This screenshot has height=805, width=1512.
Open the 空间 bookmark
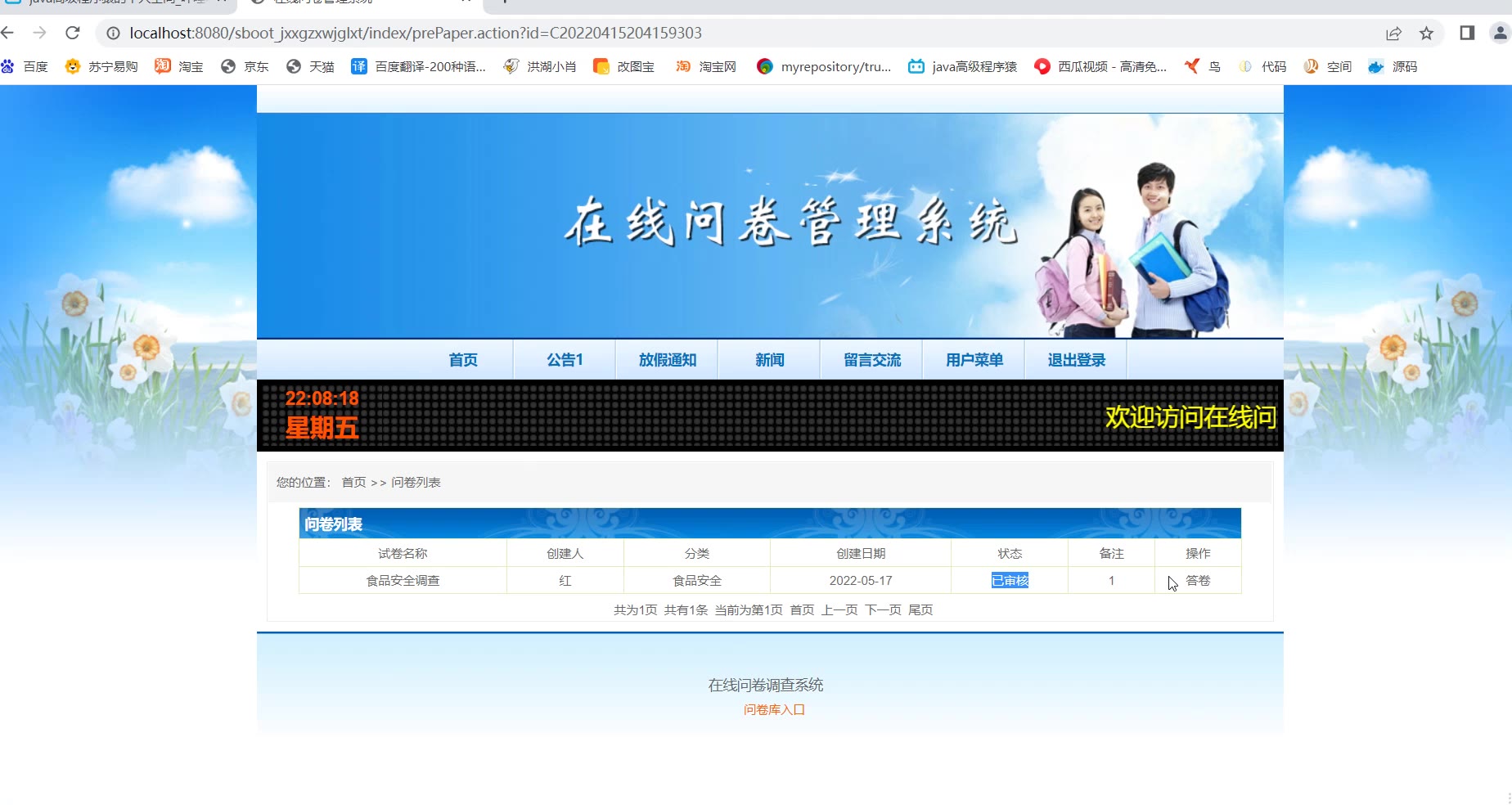point(1327,67)
